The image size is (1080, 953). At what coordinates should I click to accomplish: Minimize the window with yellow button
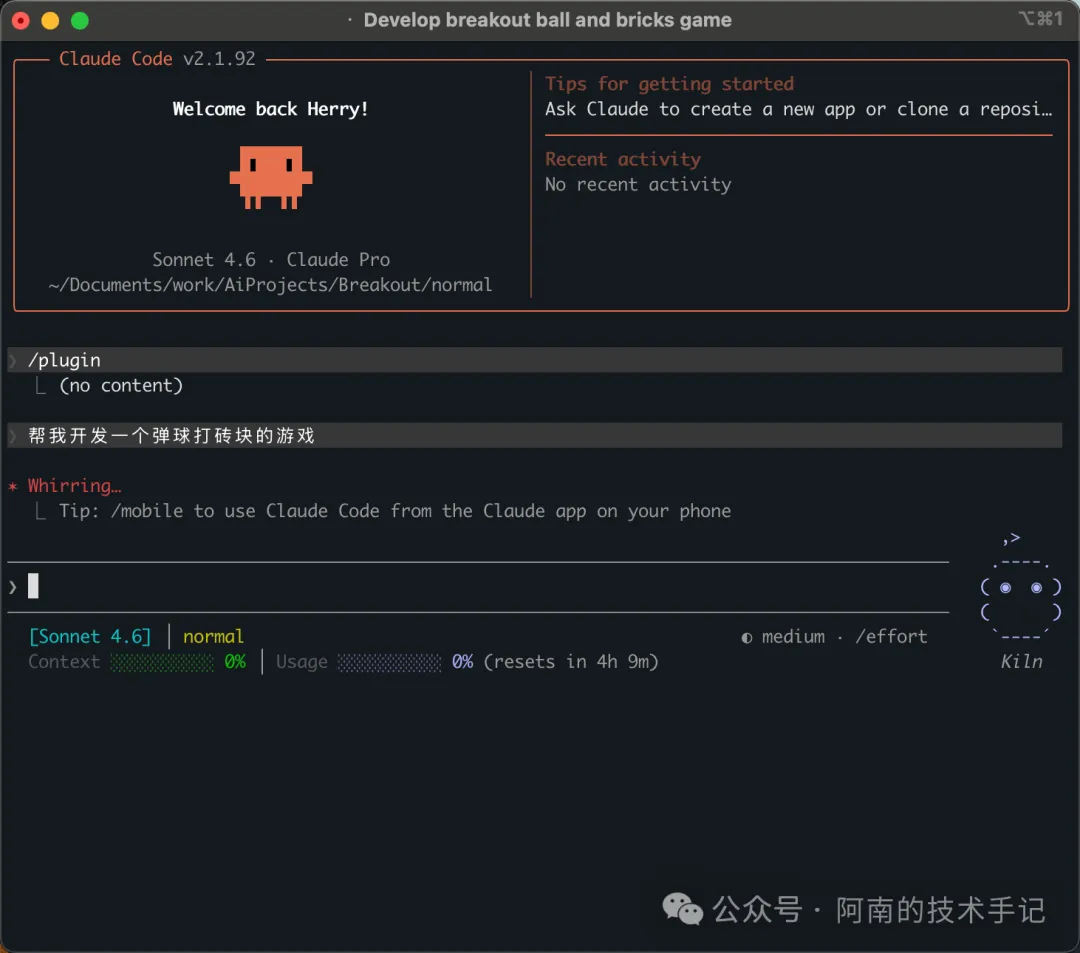[x=50, y=21]
